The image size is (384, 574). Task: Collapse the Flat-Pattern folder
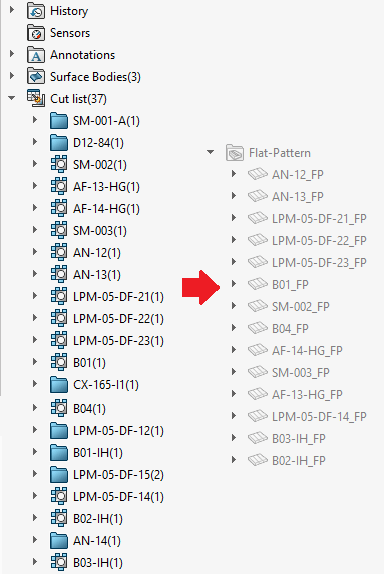[210, 152]
